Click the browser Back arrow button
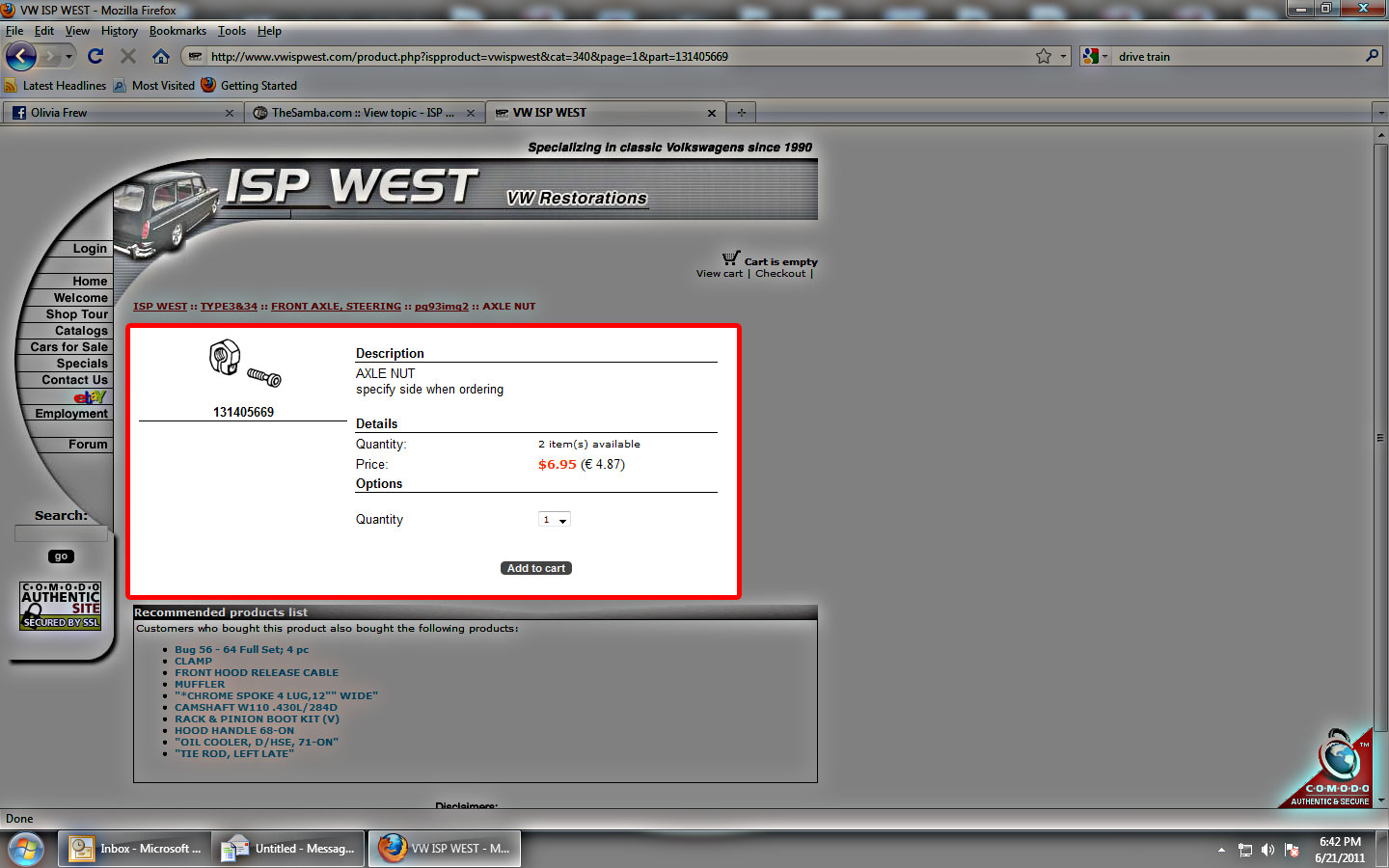1389x868 pixels. [x=20, y=57]
